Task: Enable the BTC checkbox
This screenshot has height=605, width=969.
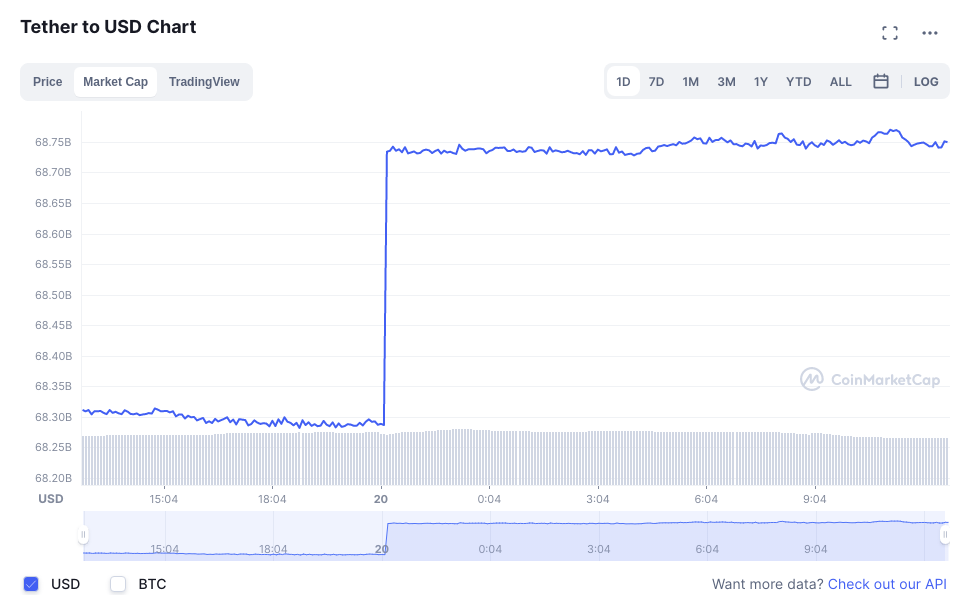Action: pyautogui.click(x=118, y=584)
